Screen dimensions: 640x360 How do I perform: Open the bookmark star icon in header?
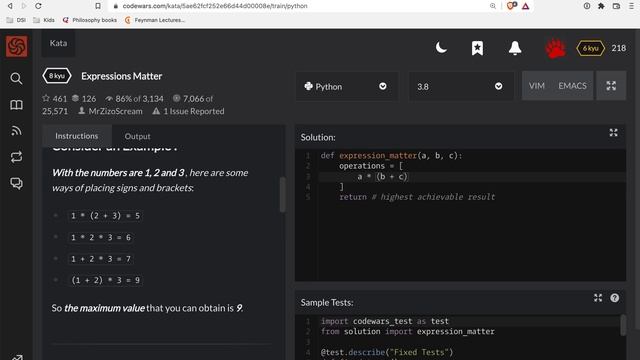[477, 48]
